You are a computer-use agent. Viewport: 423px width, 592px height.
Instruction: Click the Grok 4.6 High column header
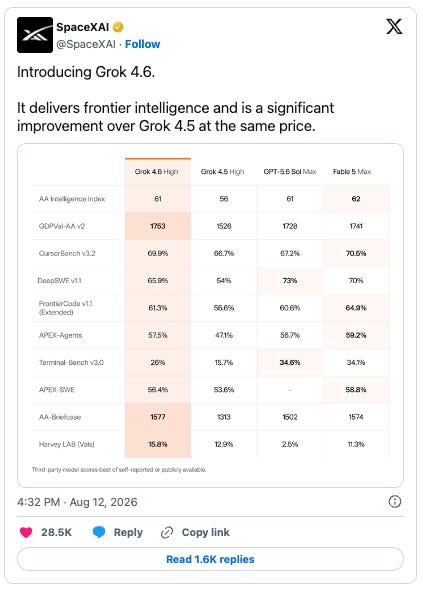coord(156,172)
